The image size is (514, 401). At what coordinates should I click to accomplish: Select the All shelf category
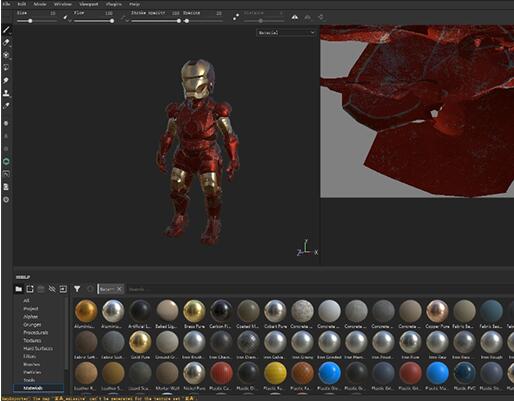pos(26,301)
